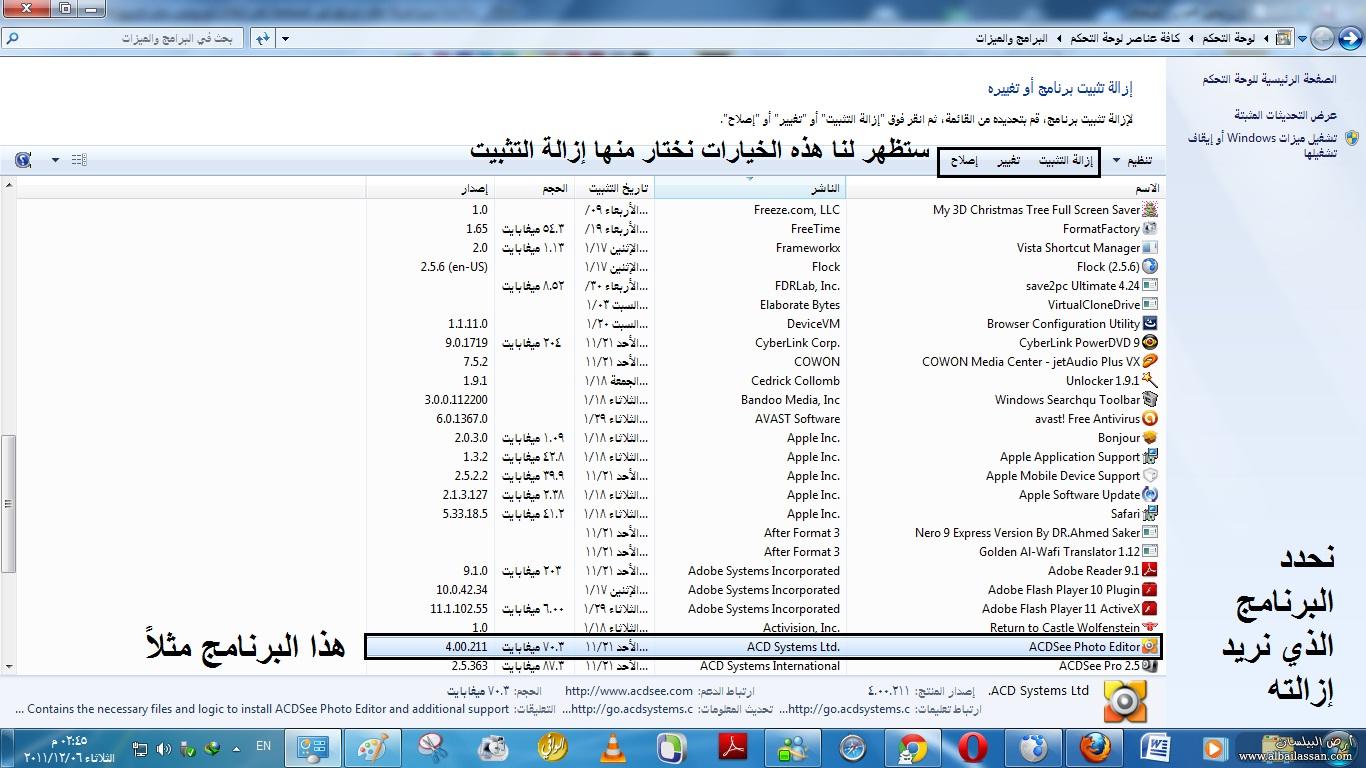1366x768 pixels.
Task: Open the address bar history dropdown
Action: [x=285, y=38]
